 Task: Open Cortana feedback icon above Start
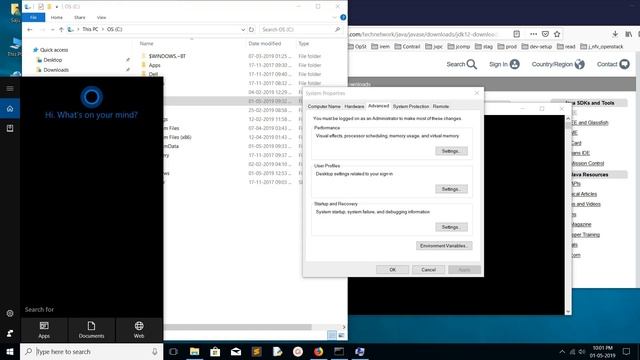click(x=10, y=333)
